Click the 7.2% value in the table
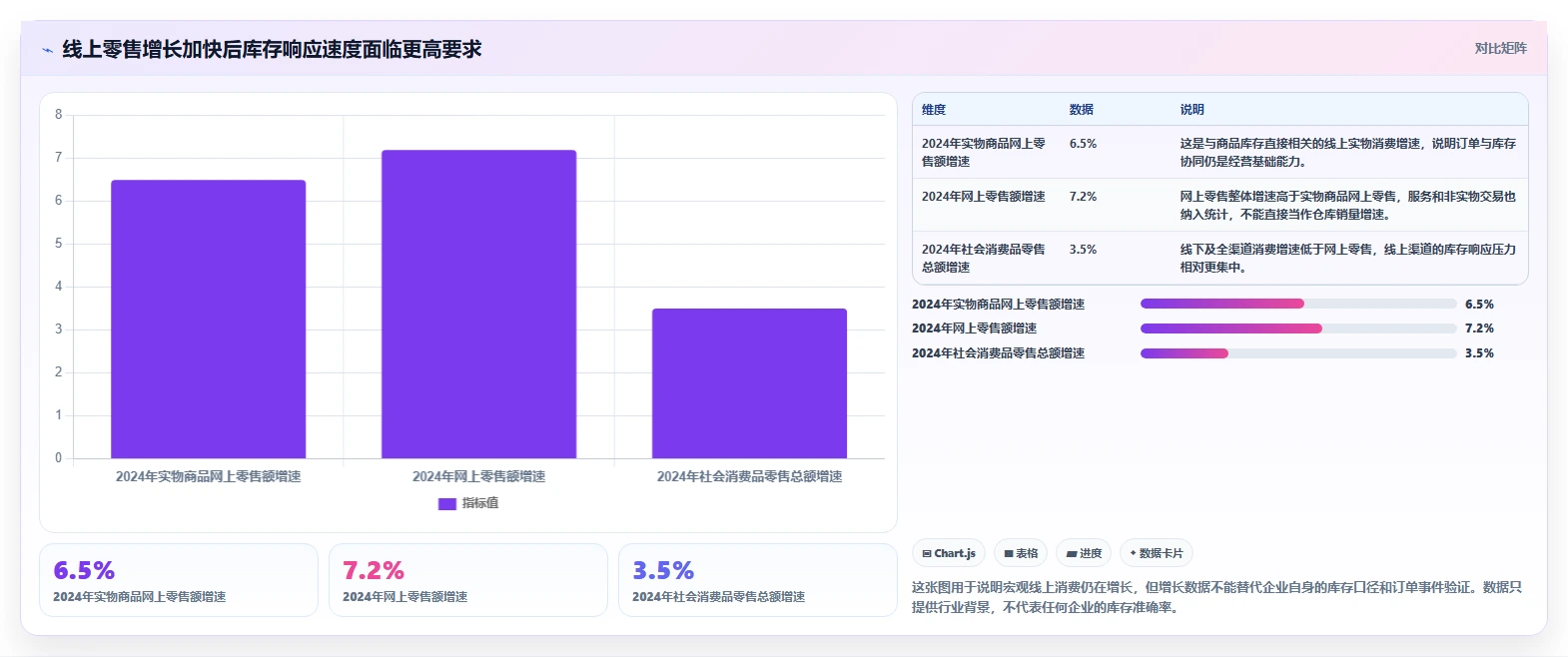 pyautogui.click(x=1083, y=197)
